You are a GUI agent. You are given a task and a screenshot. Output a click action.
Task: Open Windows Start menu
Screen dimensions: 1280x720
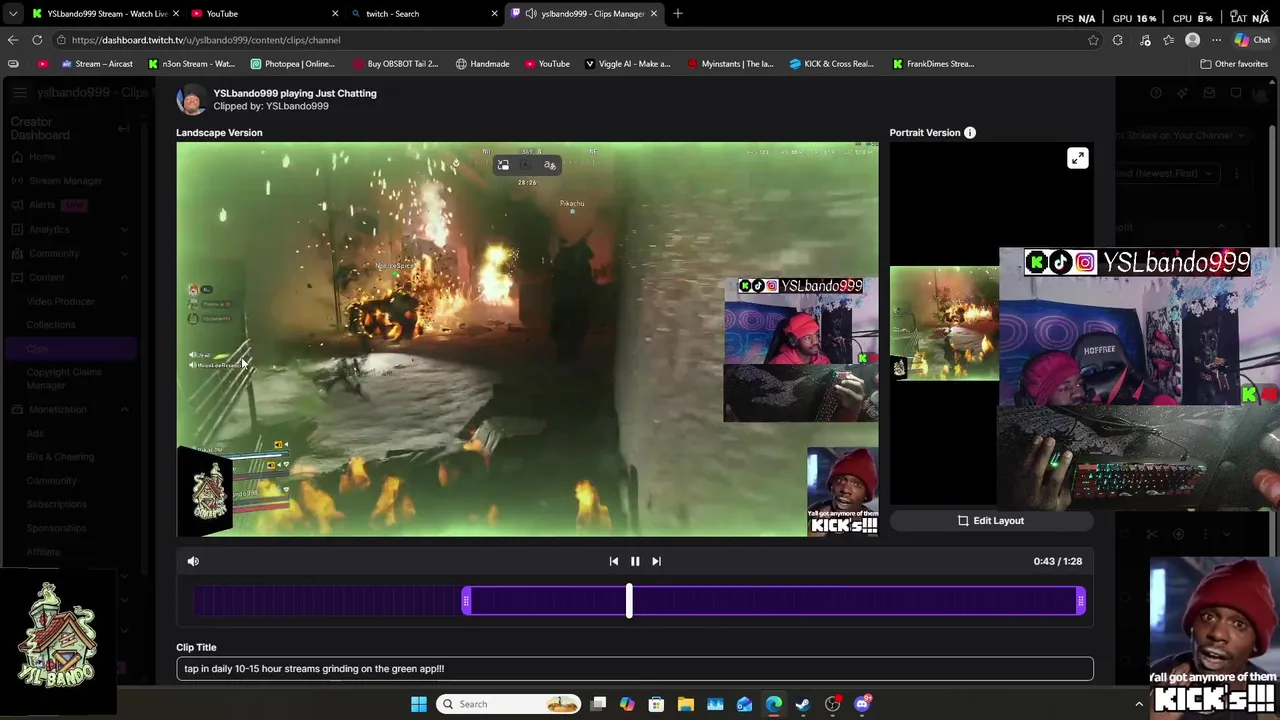419,704
